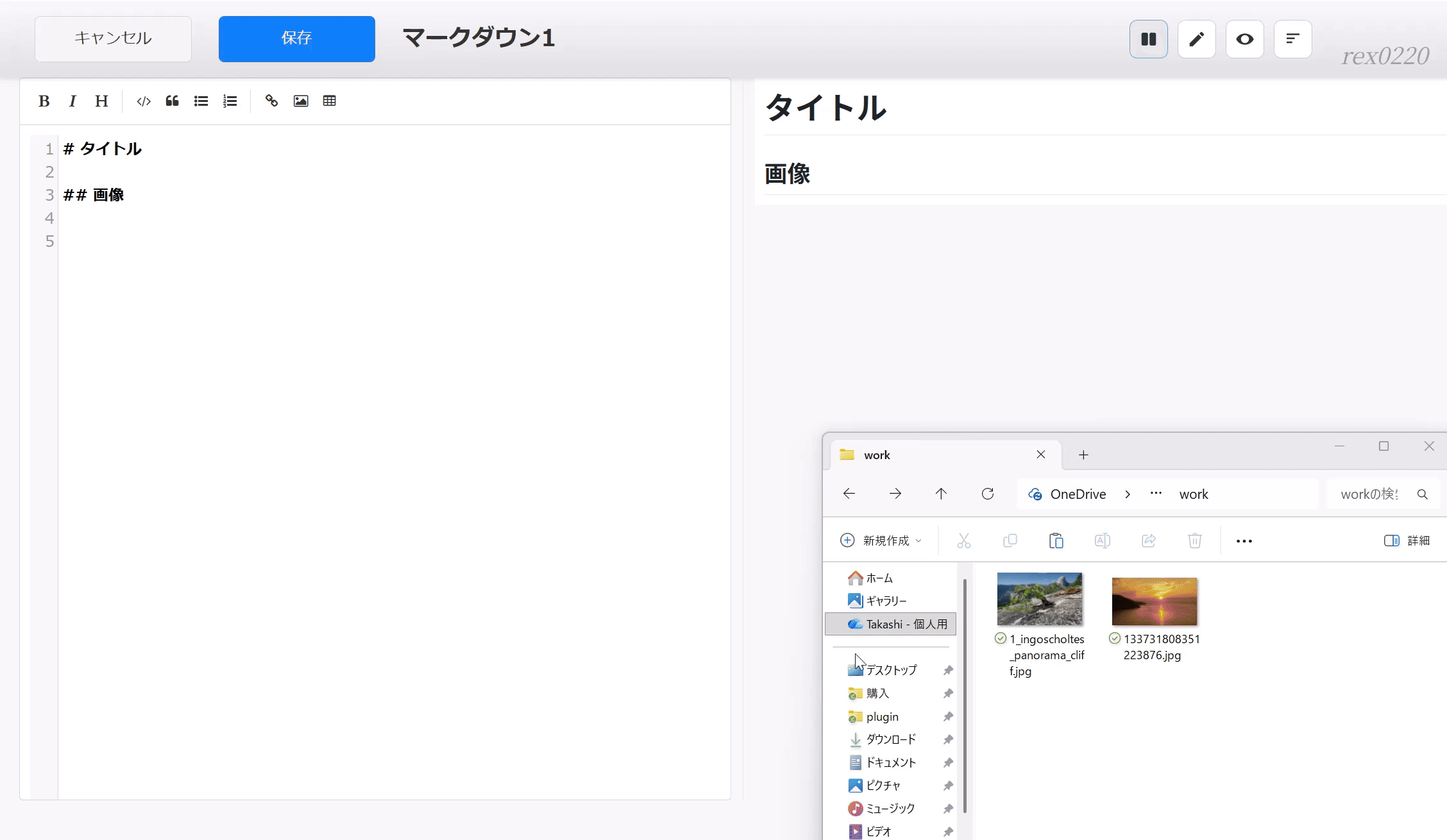Insert an image with picture icon
Viewport: 1447px width, 840px height.
click(301, 101)
